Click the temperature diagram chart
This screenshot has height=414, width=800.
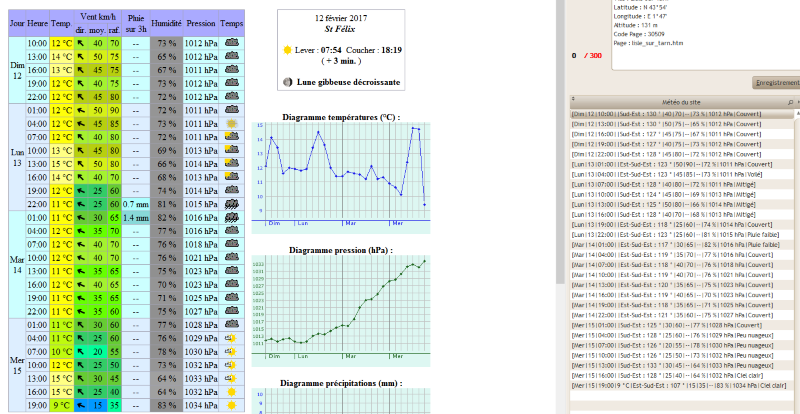341,178
